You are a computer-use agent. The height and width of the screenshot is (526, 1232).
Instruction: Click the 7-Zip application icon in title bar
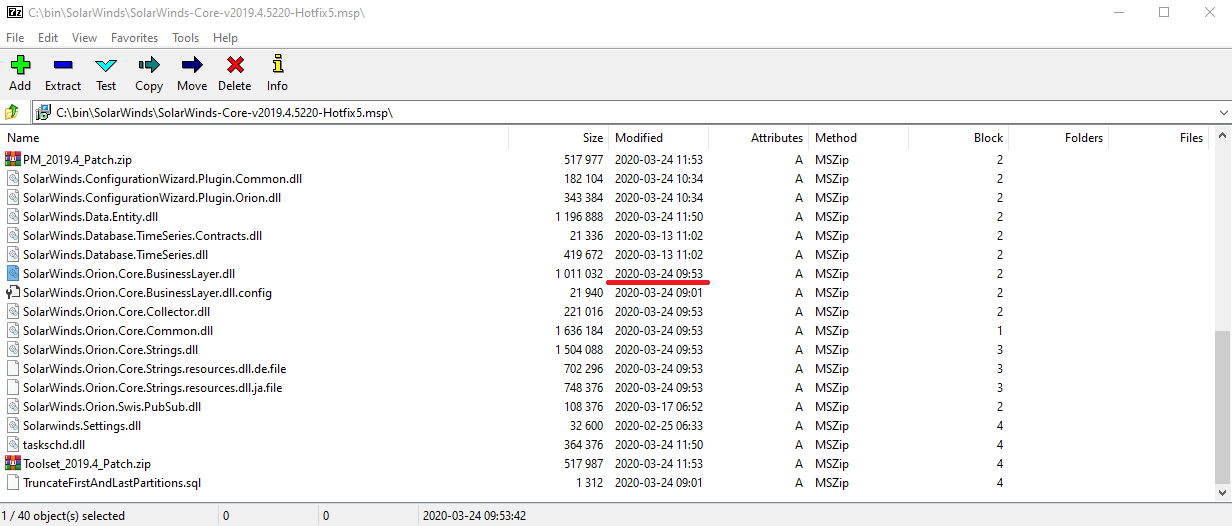pyautogui.click(x=14, y=13)
